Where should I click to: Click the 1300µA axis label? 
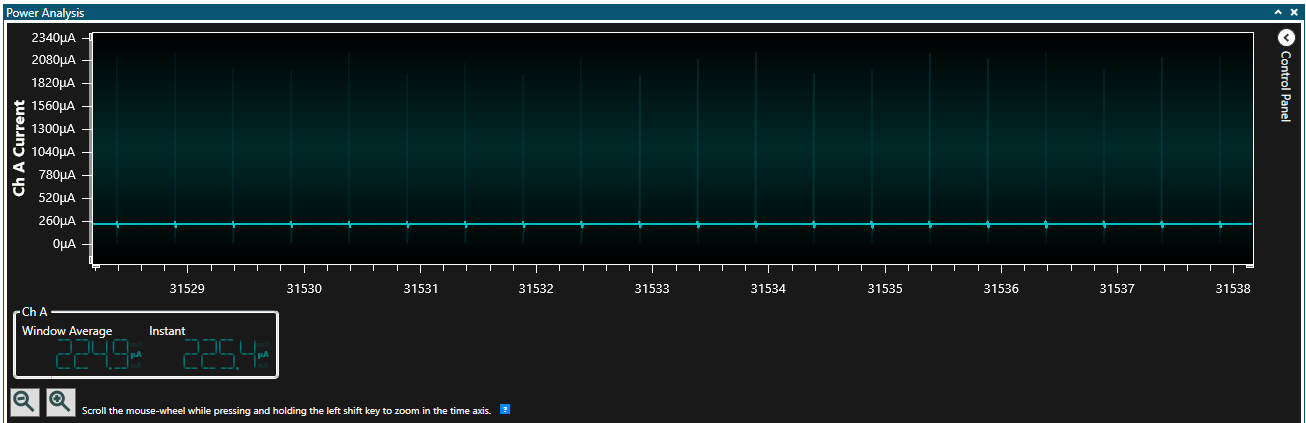[x=53, y=129]
